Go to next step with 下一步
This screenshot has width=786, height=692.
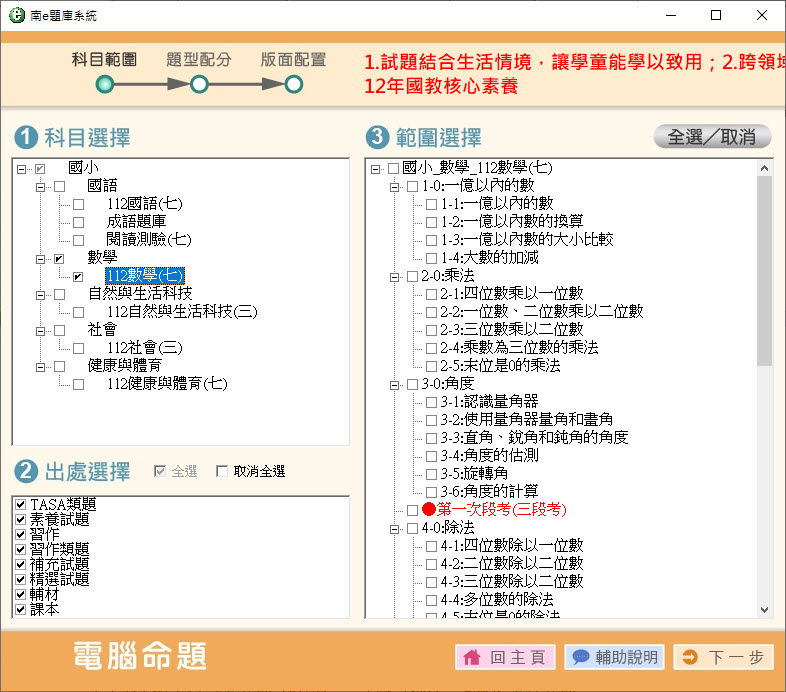point(722,657)
